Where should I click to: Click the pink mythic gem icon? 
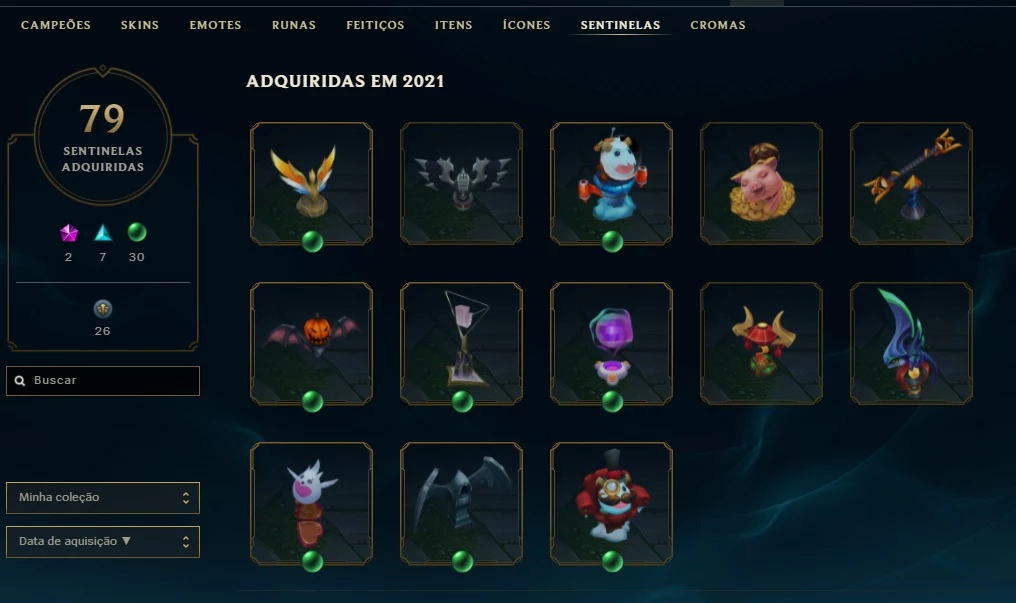(x=69, y=233)
